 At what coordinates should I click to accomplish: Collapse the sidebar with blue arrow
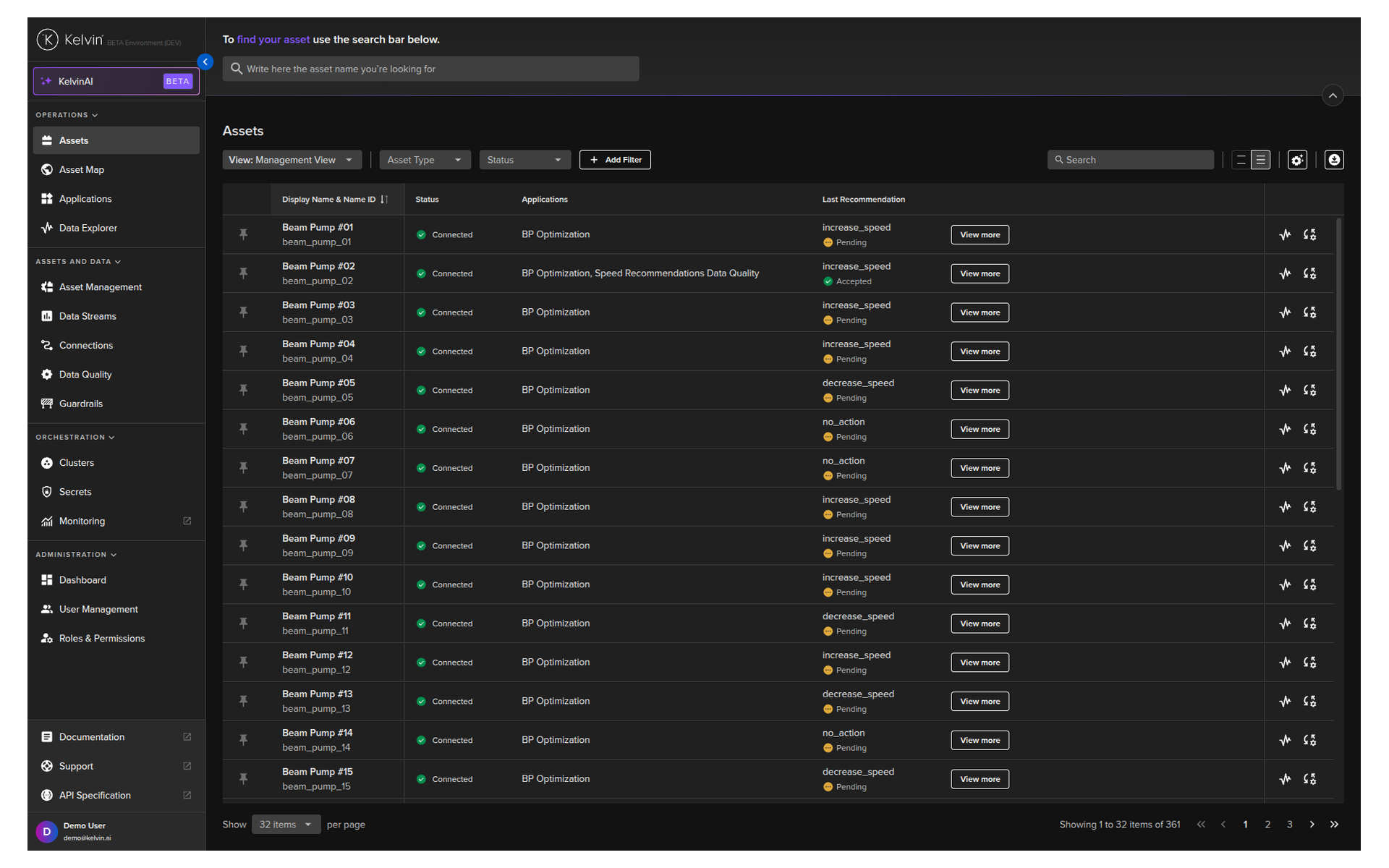point(205,62)
